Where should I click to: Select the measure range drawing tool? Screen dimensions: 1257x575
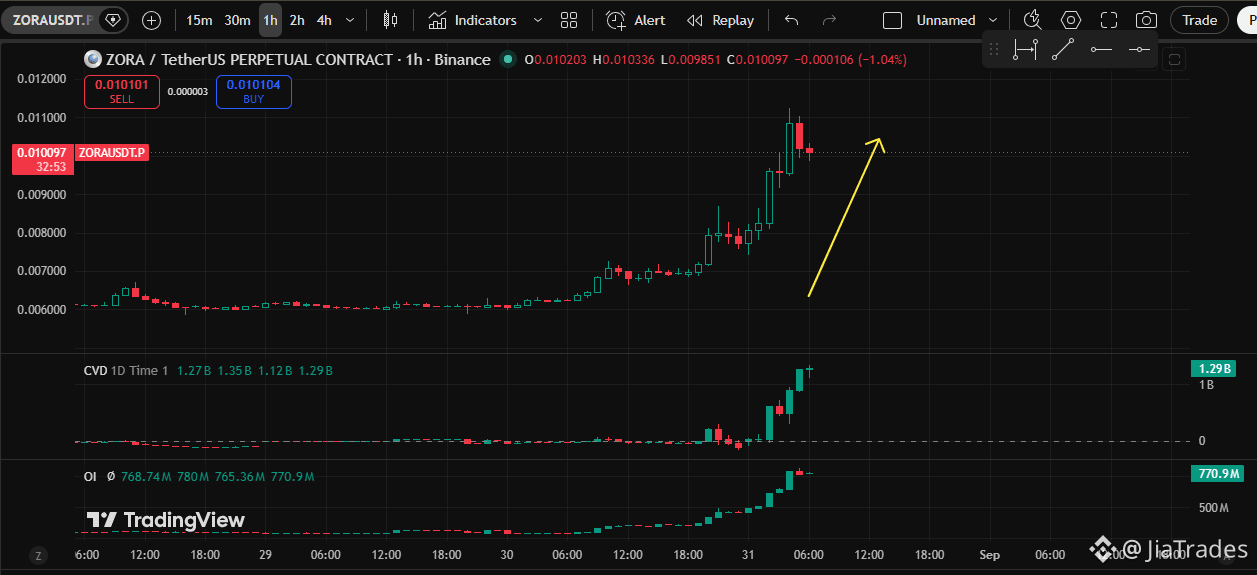[x=1025, y=49]
